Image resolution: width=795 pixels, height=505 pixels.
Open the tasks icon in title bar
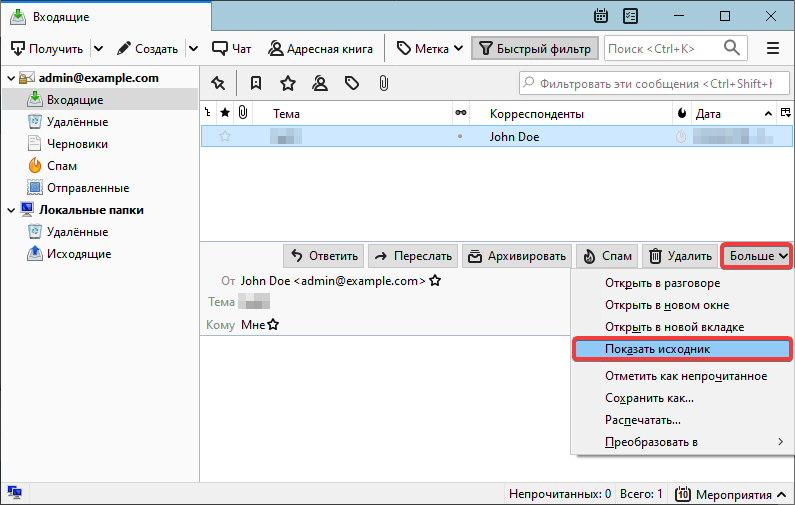(x=630, y=16)
